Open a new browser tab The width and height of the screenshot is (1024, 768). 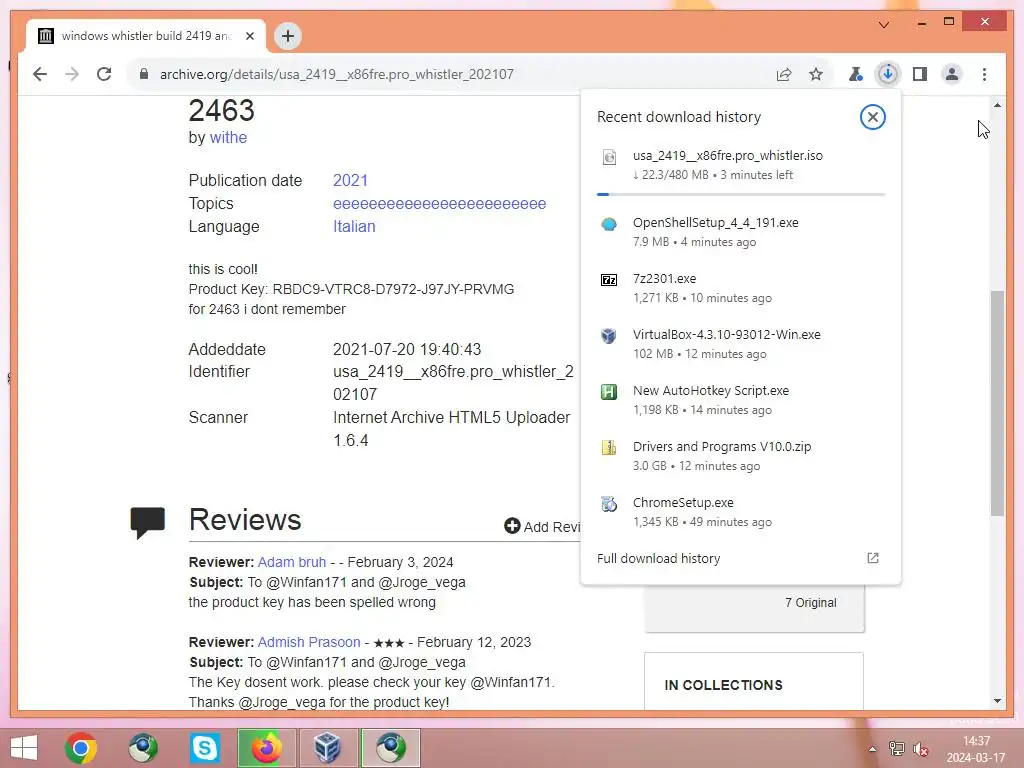click(x=288, y=36)
